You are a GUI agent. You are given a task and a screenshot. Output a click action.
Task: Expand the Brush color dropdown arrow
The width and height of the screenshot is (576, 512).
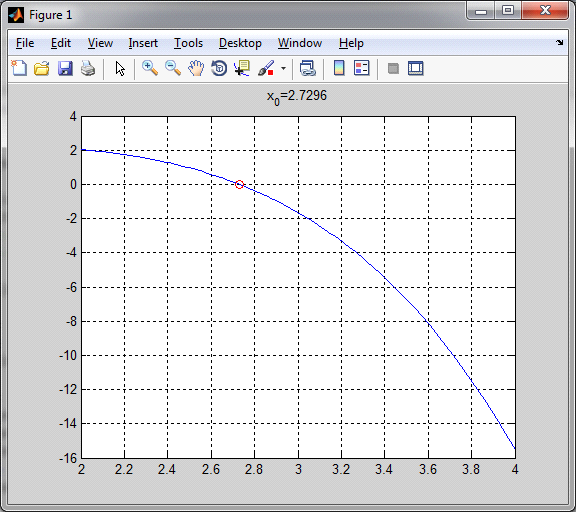point(283,68)
